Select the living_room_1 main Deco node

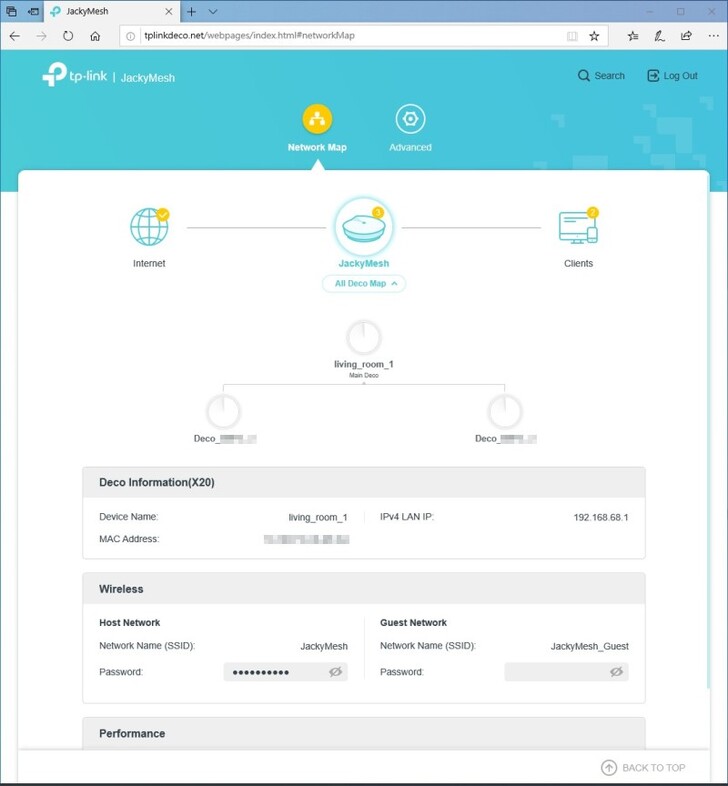click(364, 337)
